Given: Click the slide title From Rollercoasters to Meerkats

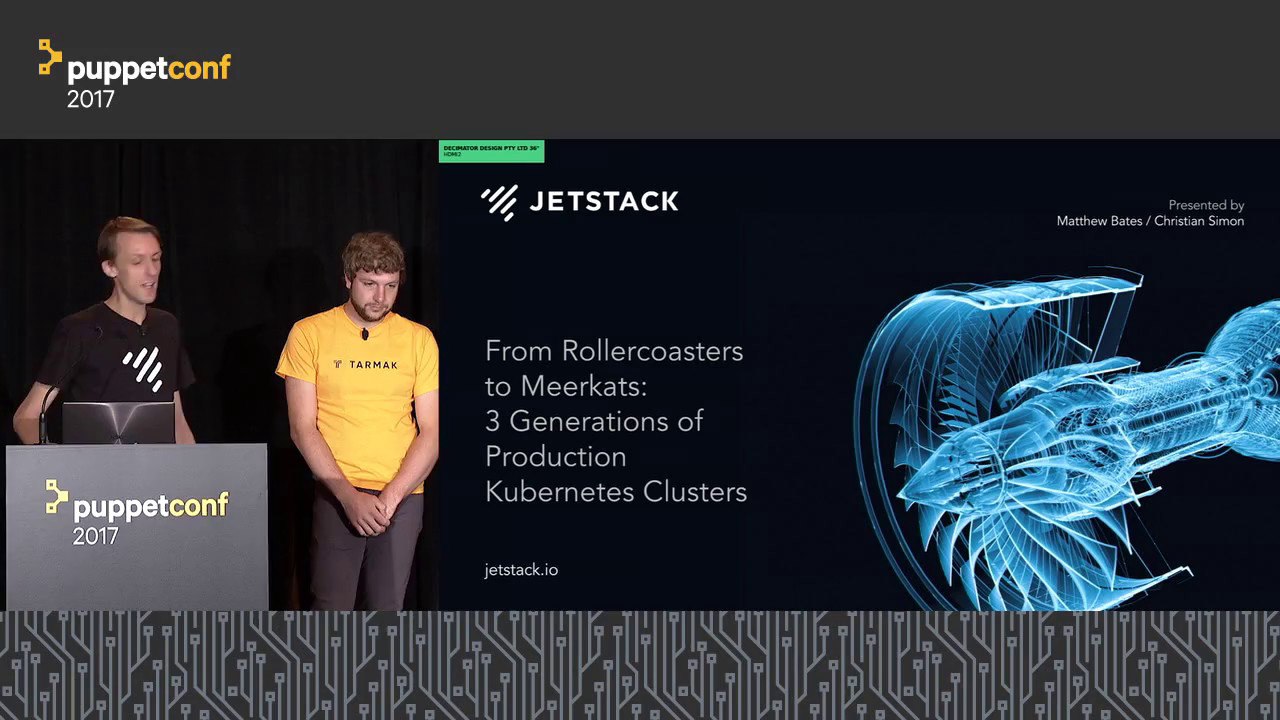Looking at the screenshot, I should 616,421.
